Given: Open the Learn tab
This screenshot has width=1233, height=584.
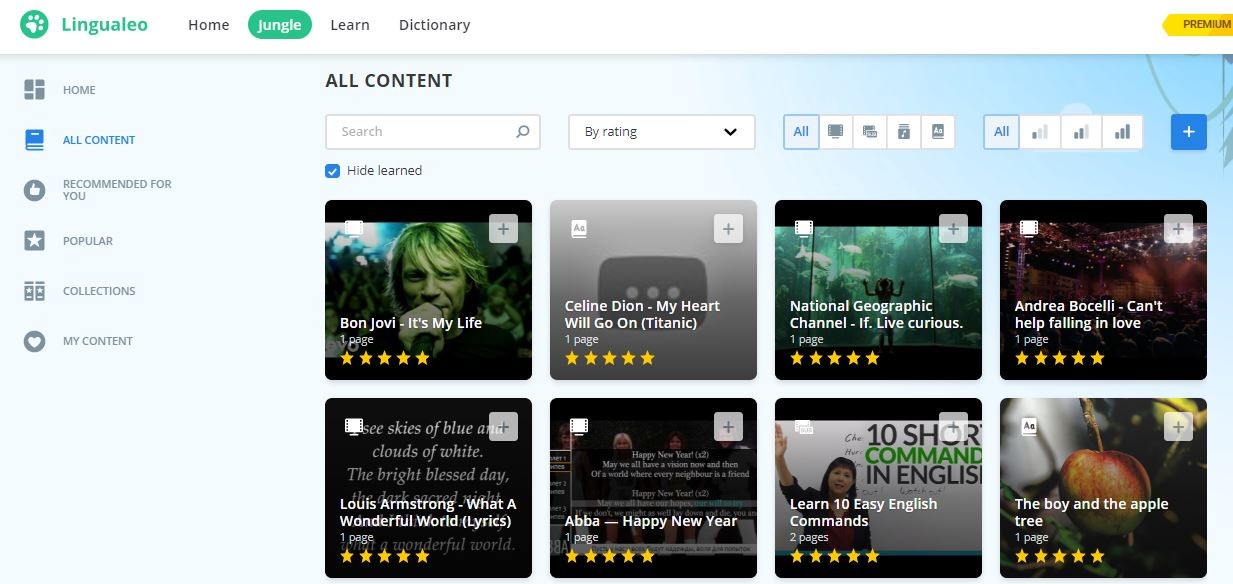Looking at the screenshot, I should point(350,25).
